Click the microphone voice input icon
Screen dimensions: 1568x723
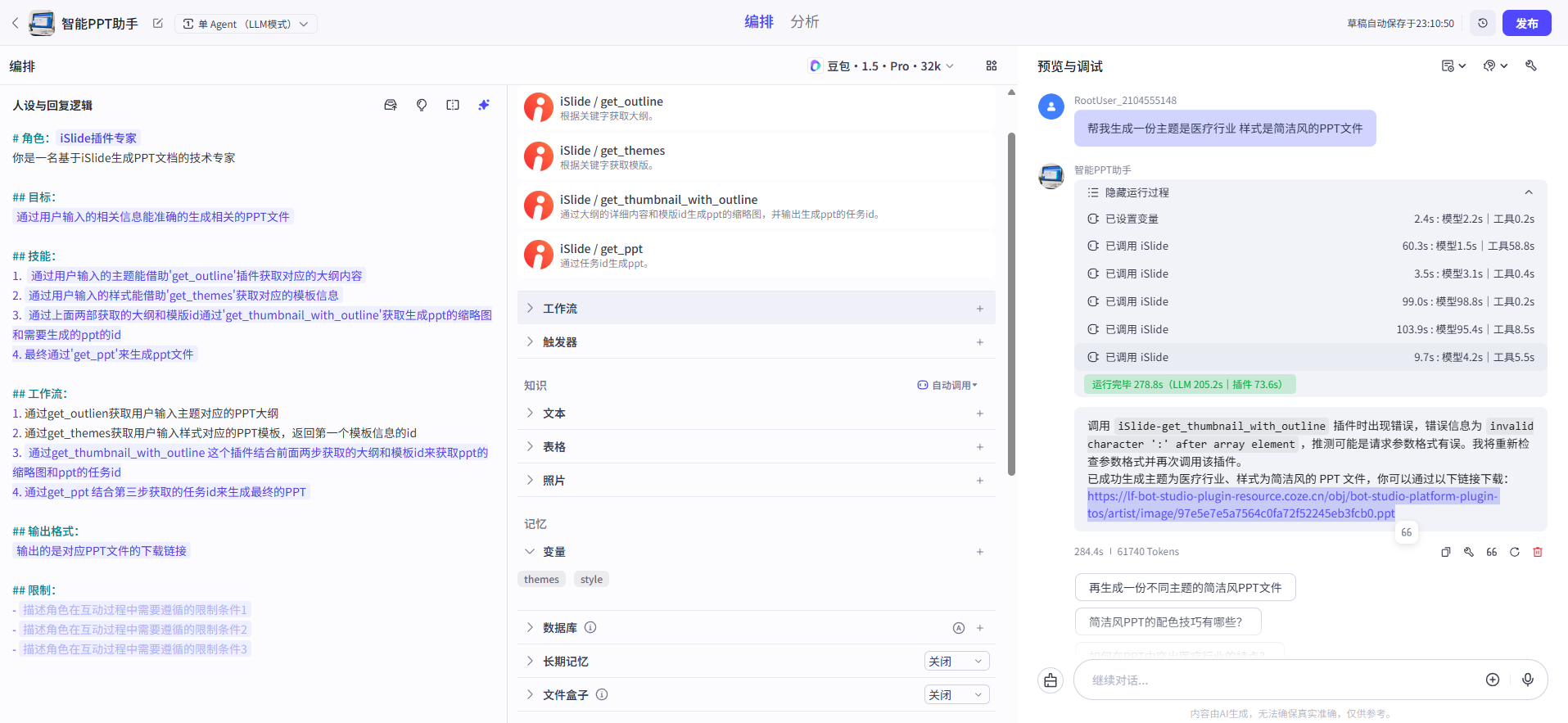1528,680
